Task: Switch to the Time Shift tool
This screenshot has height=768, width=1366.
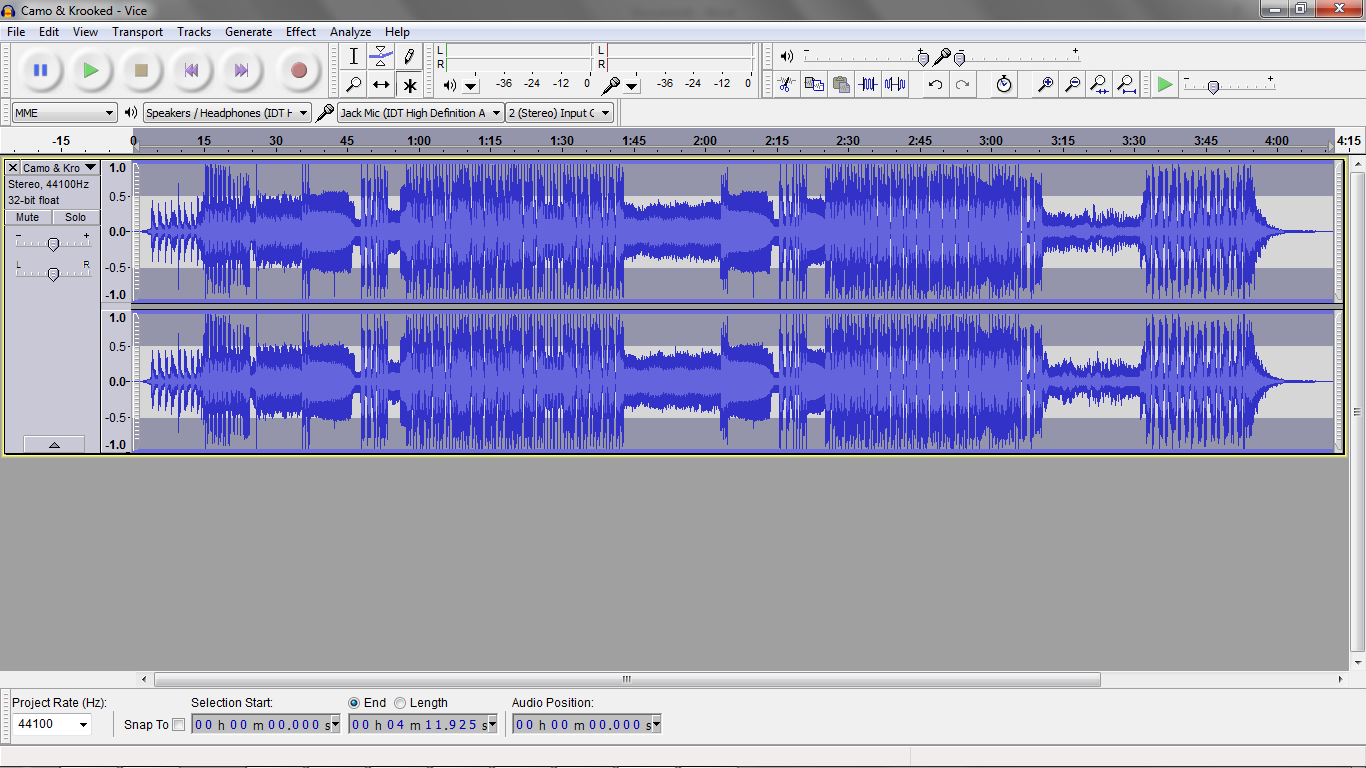Action: pos(381,85)
